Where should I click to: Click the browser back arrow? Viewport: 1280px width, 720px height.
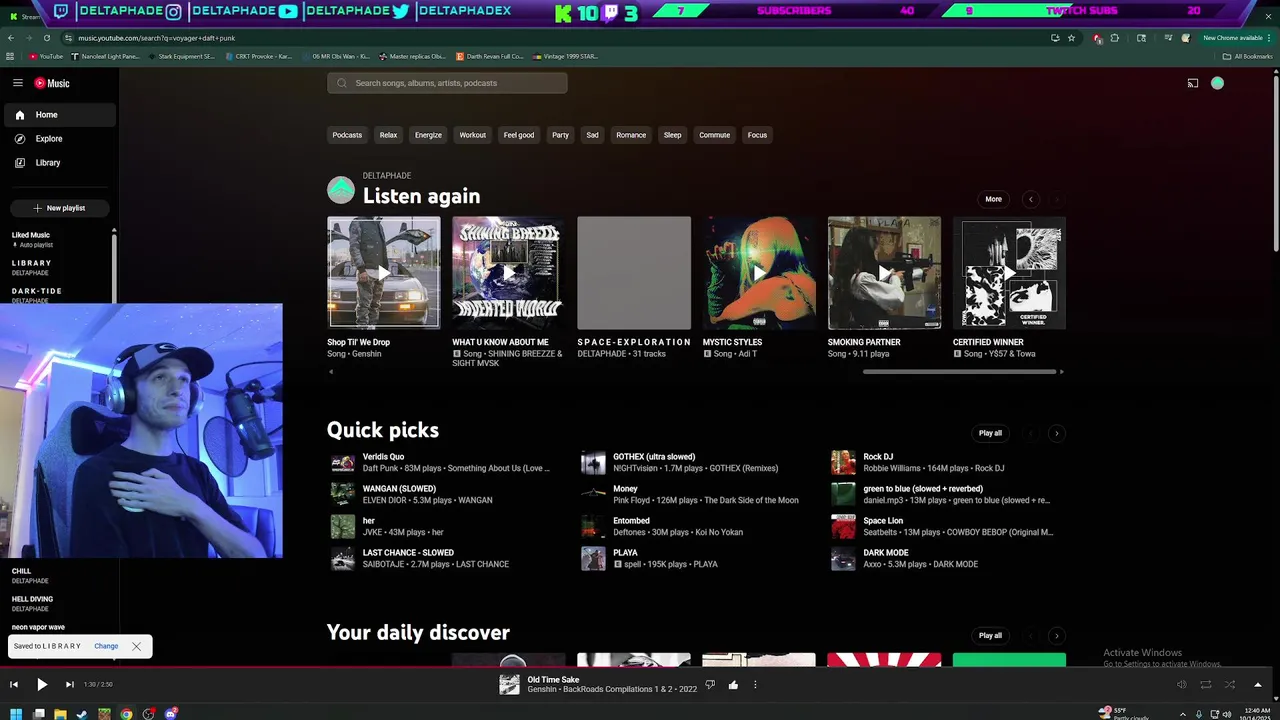[x=11, y=38]
